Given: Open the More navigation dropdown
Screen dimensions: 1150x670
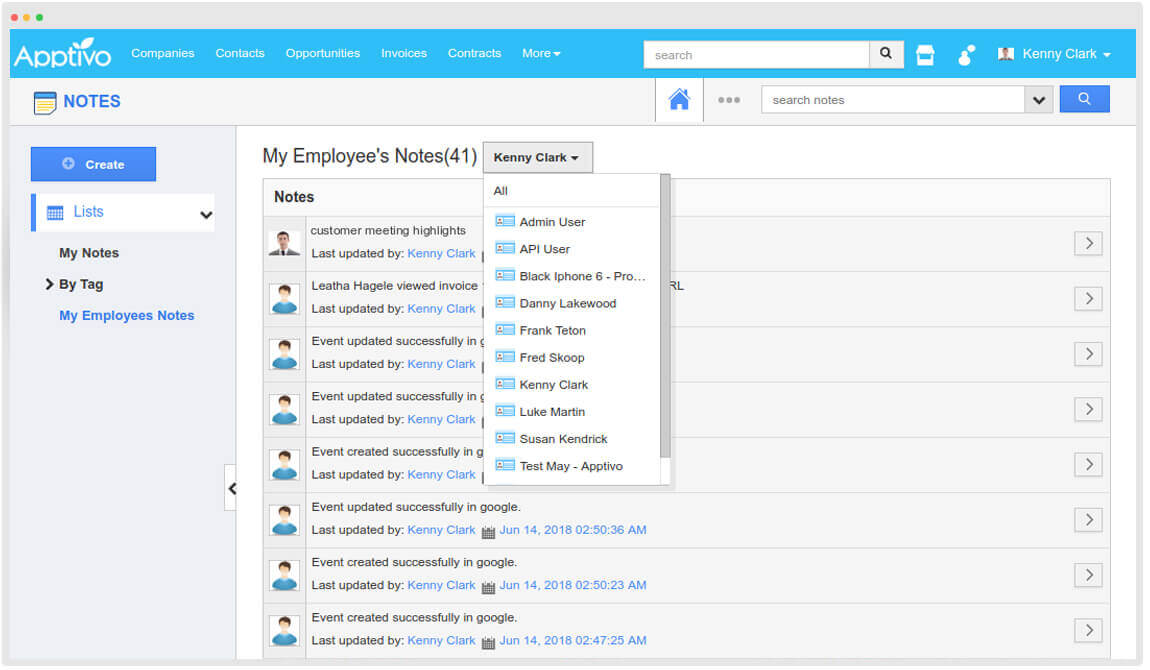Looking at the screenshot, I should coord(540,53).
